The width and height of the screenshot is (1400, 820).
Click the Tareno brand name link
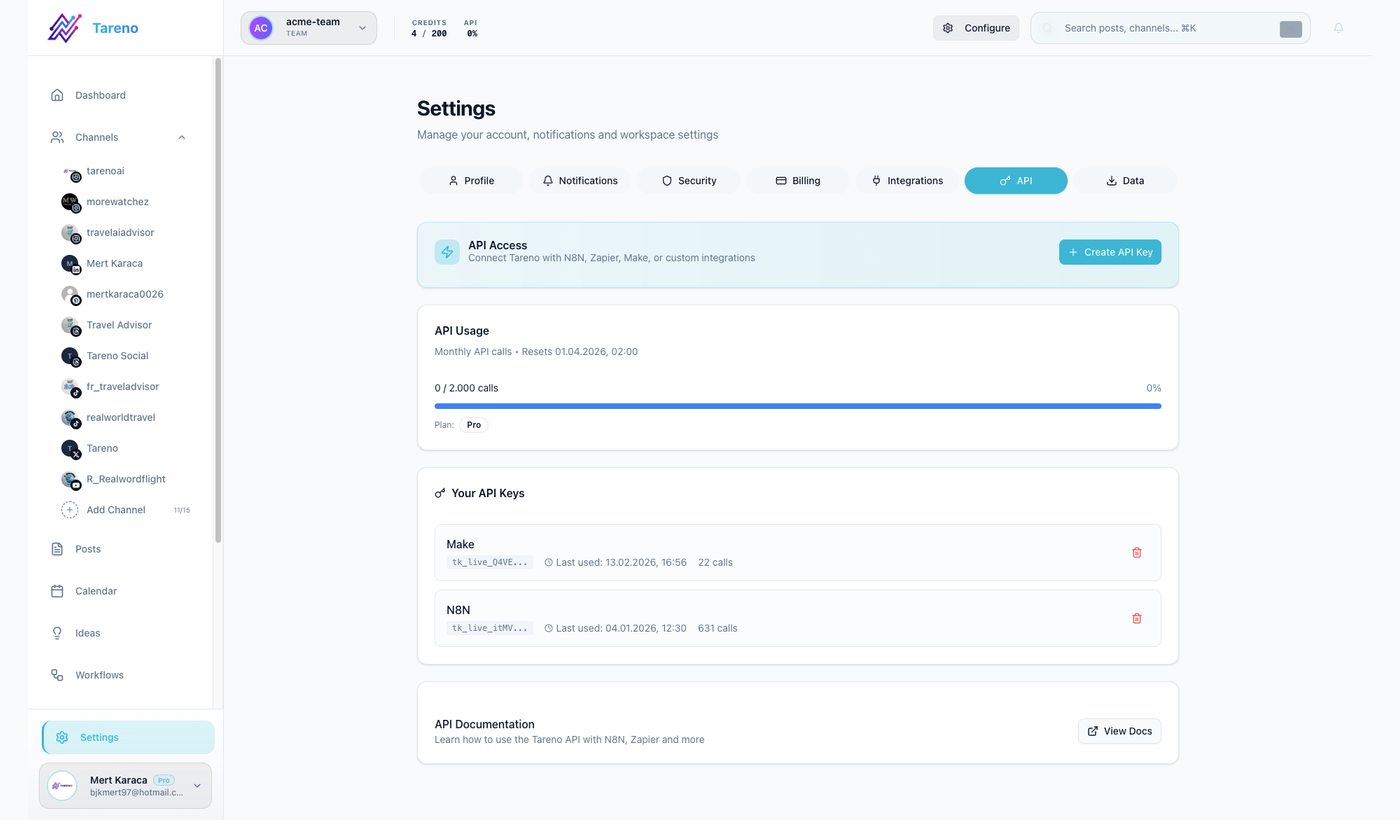point(115,28)
